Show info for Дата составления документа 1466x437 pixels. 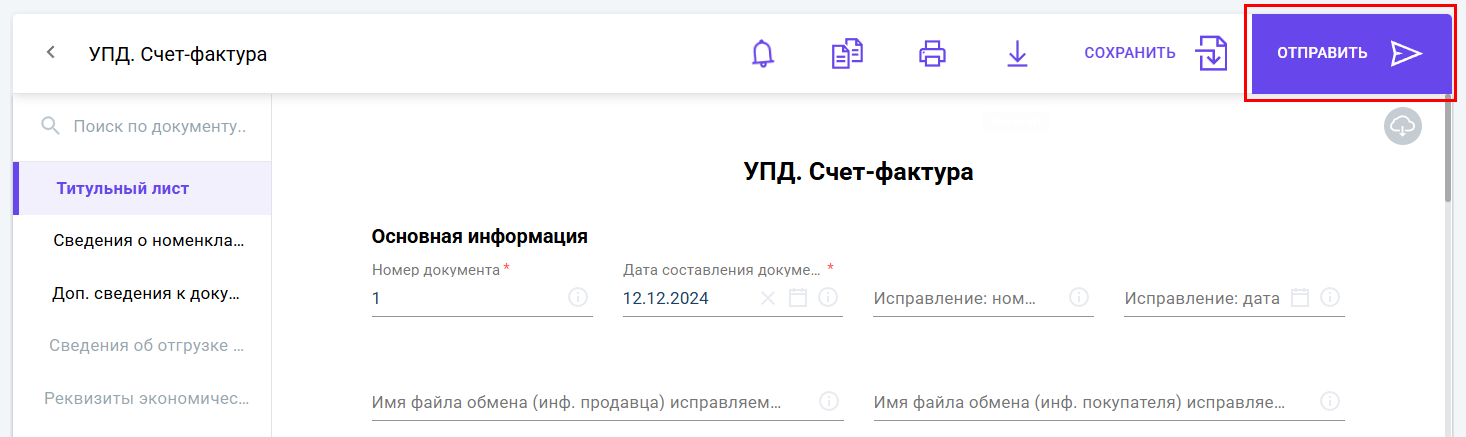pos(827,297)
